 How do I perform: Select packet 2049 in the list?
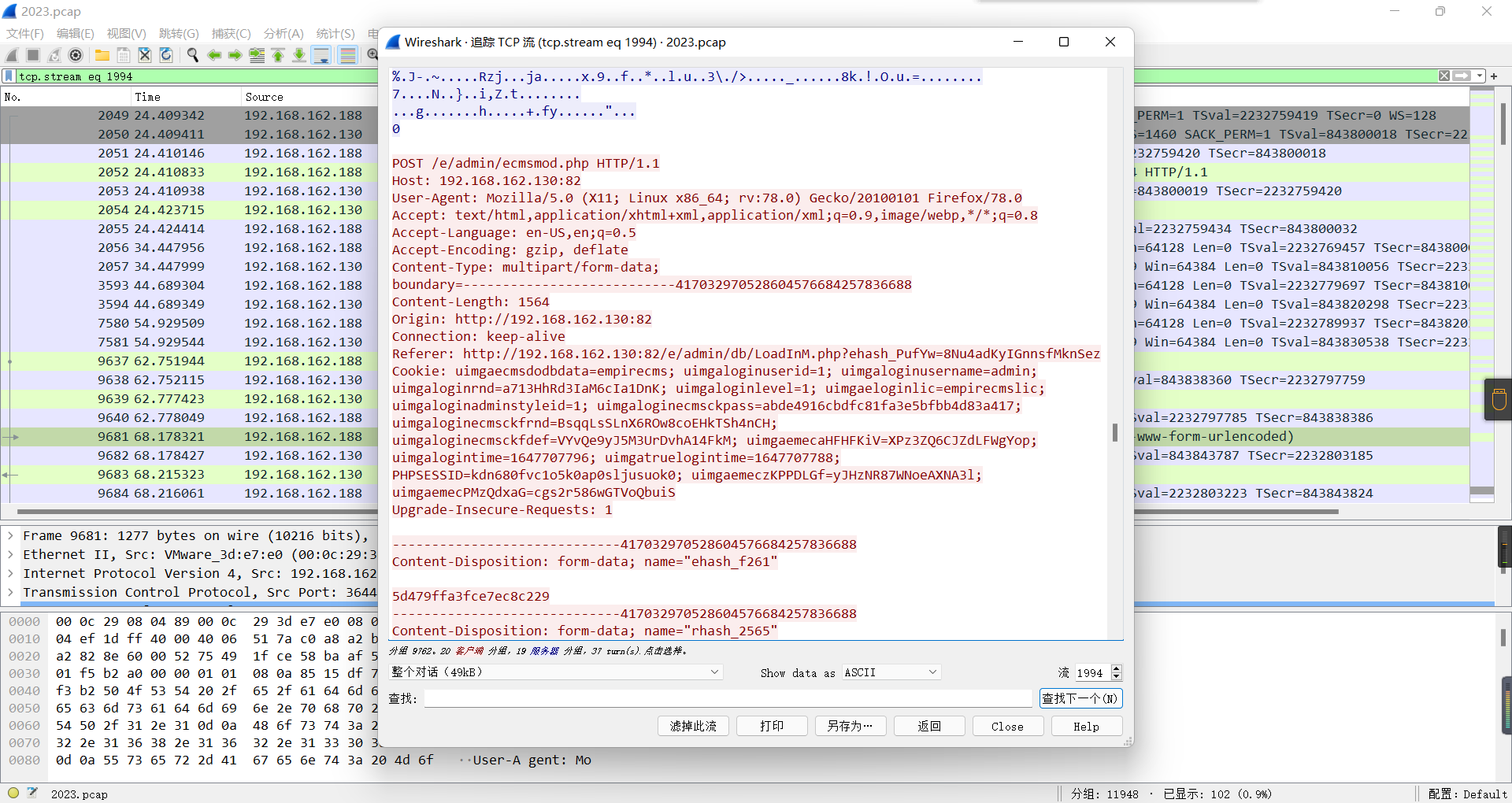189,116
